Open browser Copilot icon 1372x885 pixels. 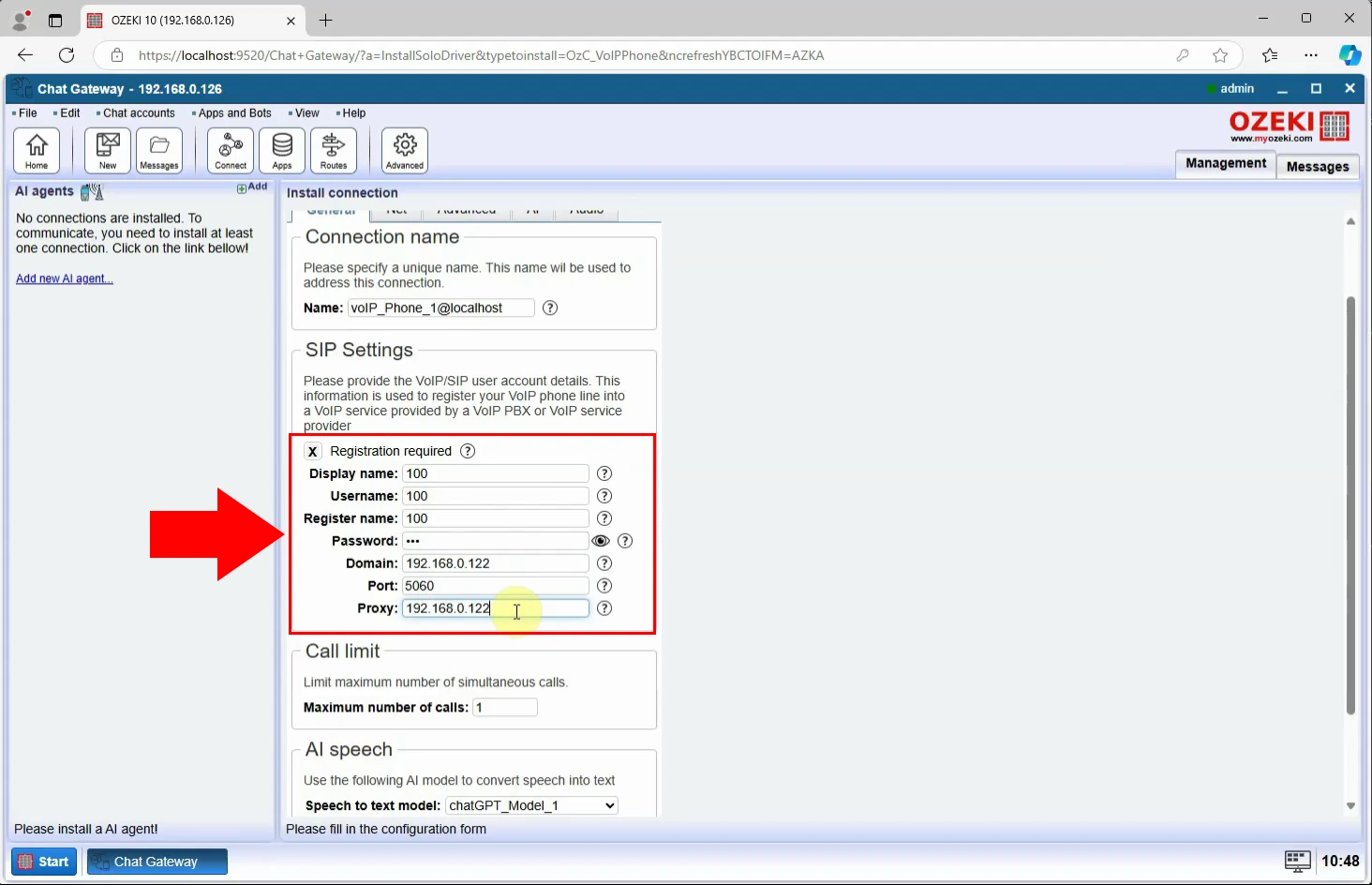[1350, 55]
